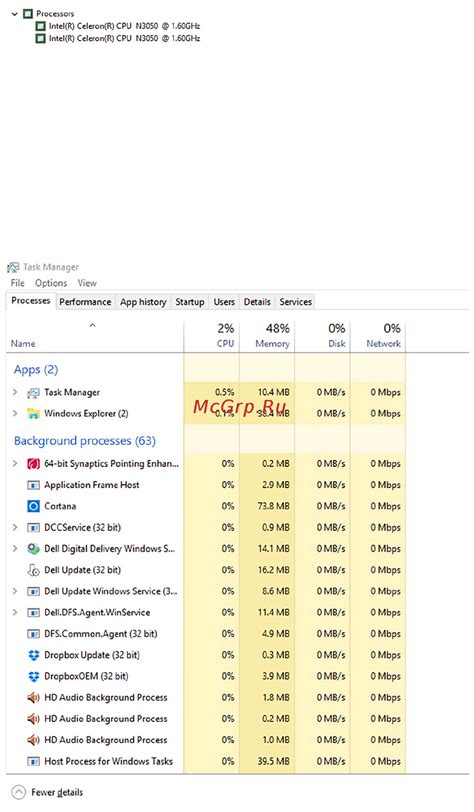Image resolution: width=474 pixels, height=812 pixels.
Task: Sort by the Network column header
Action: click(x=378, y=337)
